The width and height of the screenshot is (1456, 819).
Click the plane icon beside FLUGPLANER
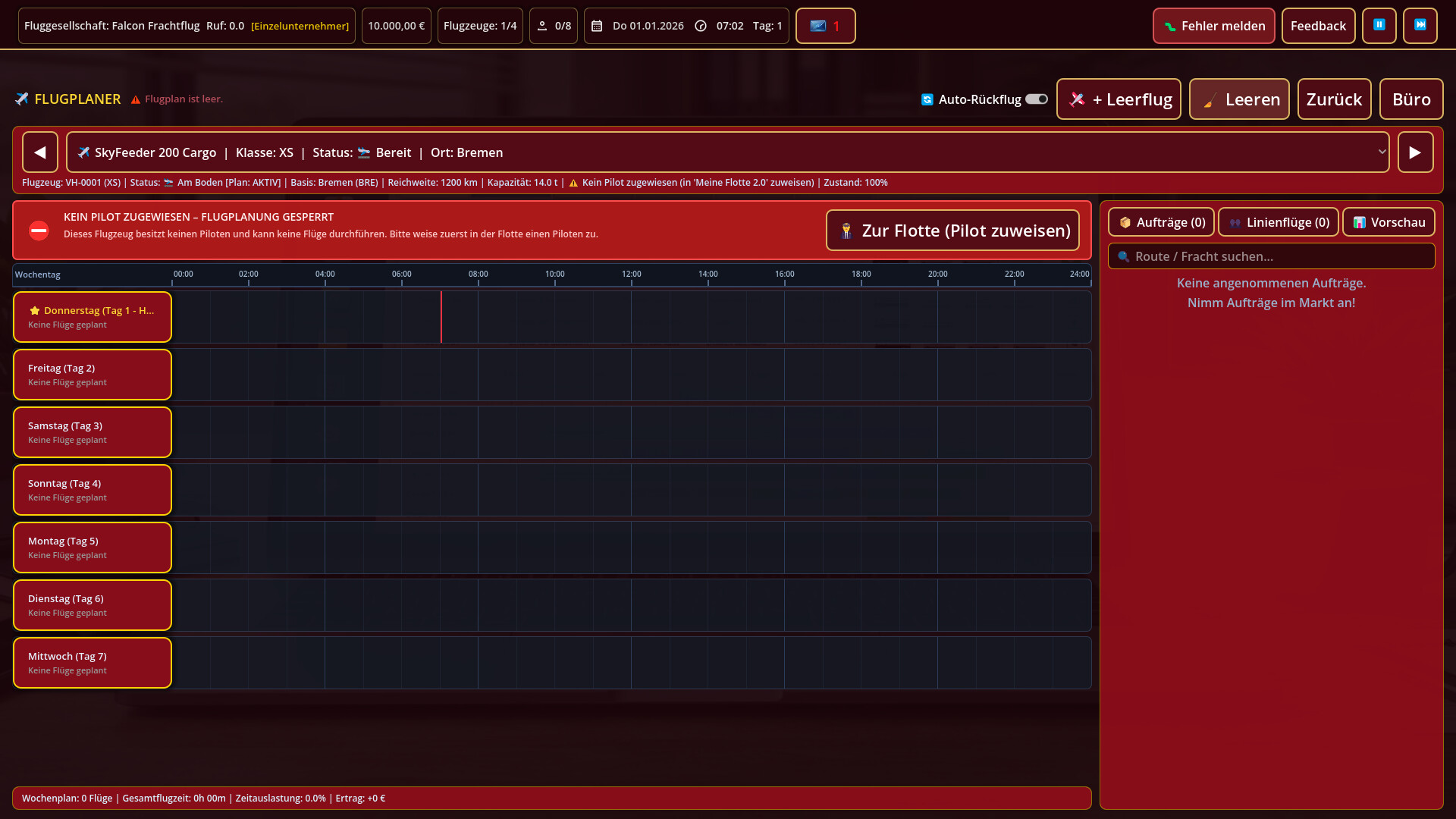[21, 99]
